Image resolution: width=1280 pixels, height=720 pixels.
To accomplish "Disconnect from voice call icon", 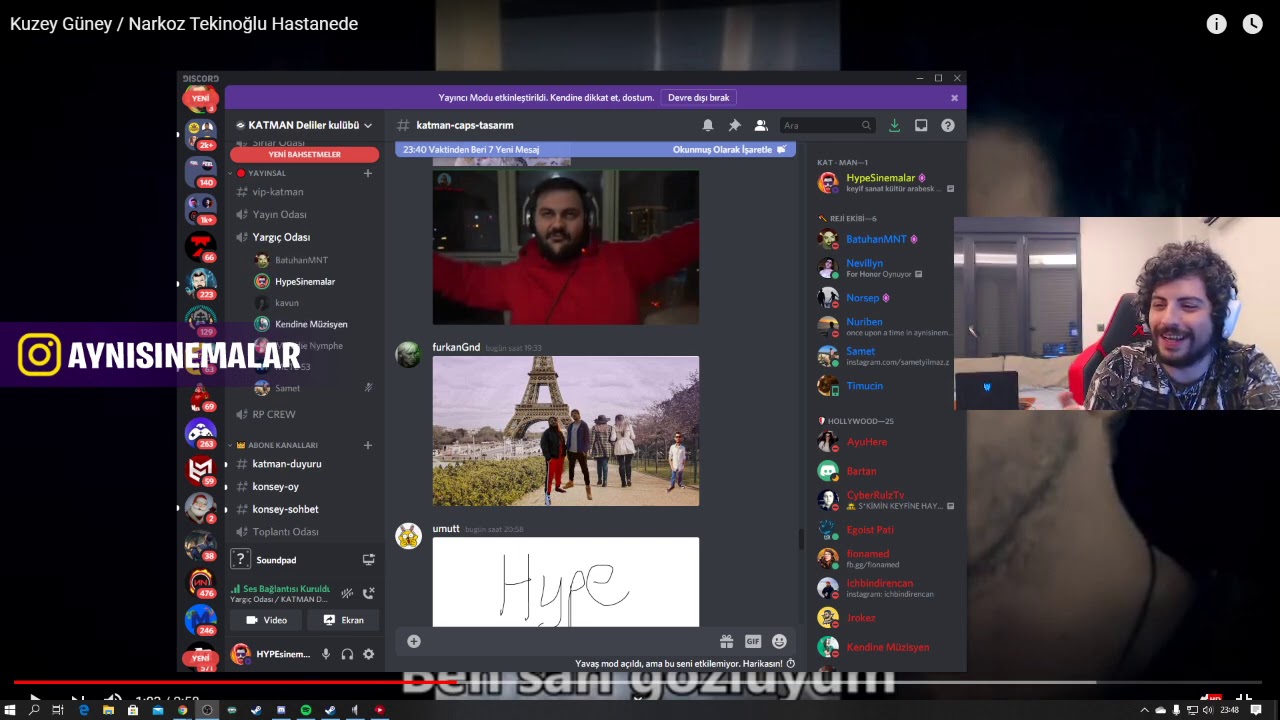I will (368, 593).
